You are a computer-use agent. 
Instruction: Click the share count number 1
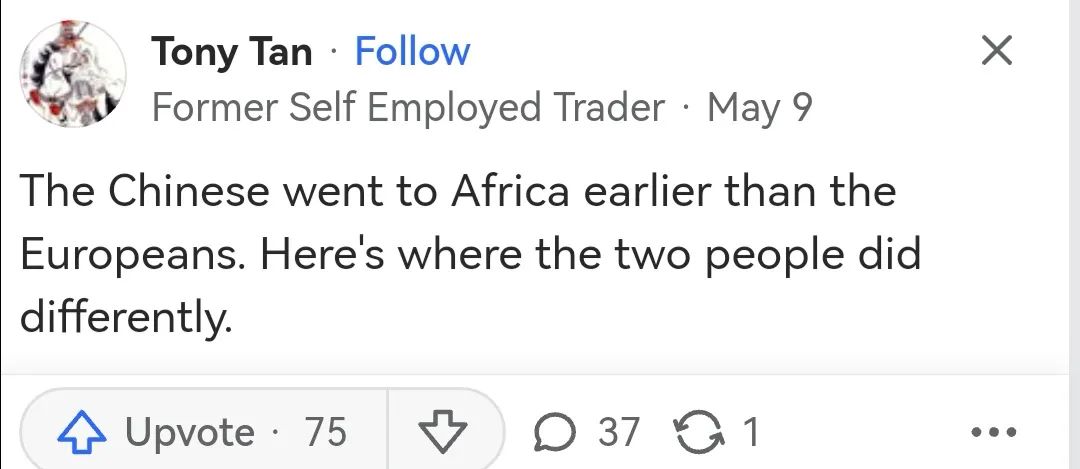[750, 432]
